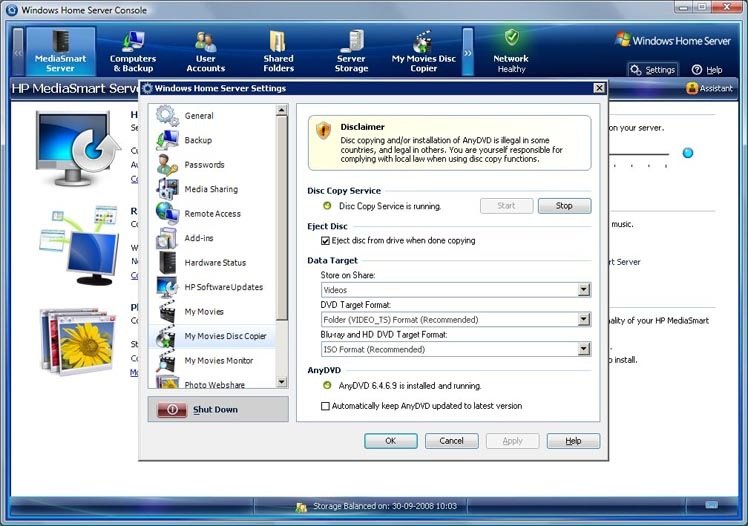Viewport: 748px width, 526px height.
Task: Select the HP Software Updates icon
Action: point(167,287)
